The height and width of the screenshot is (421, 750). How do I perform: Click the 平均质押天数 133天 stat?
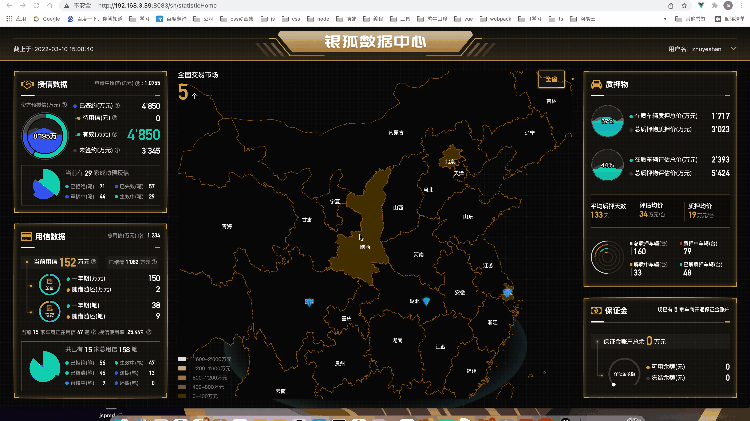coord(608,210)
